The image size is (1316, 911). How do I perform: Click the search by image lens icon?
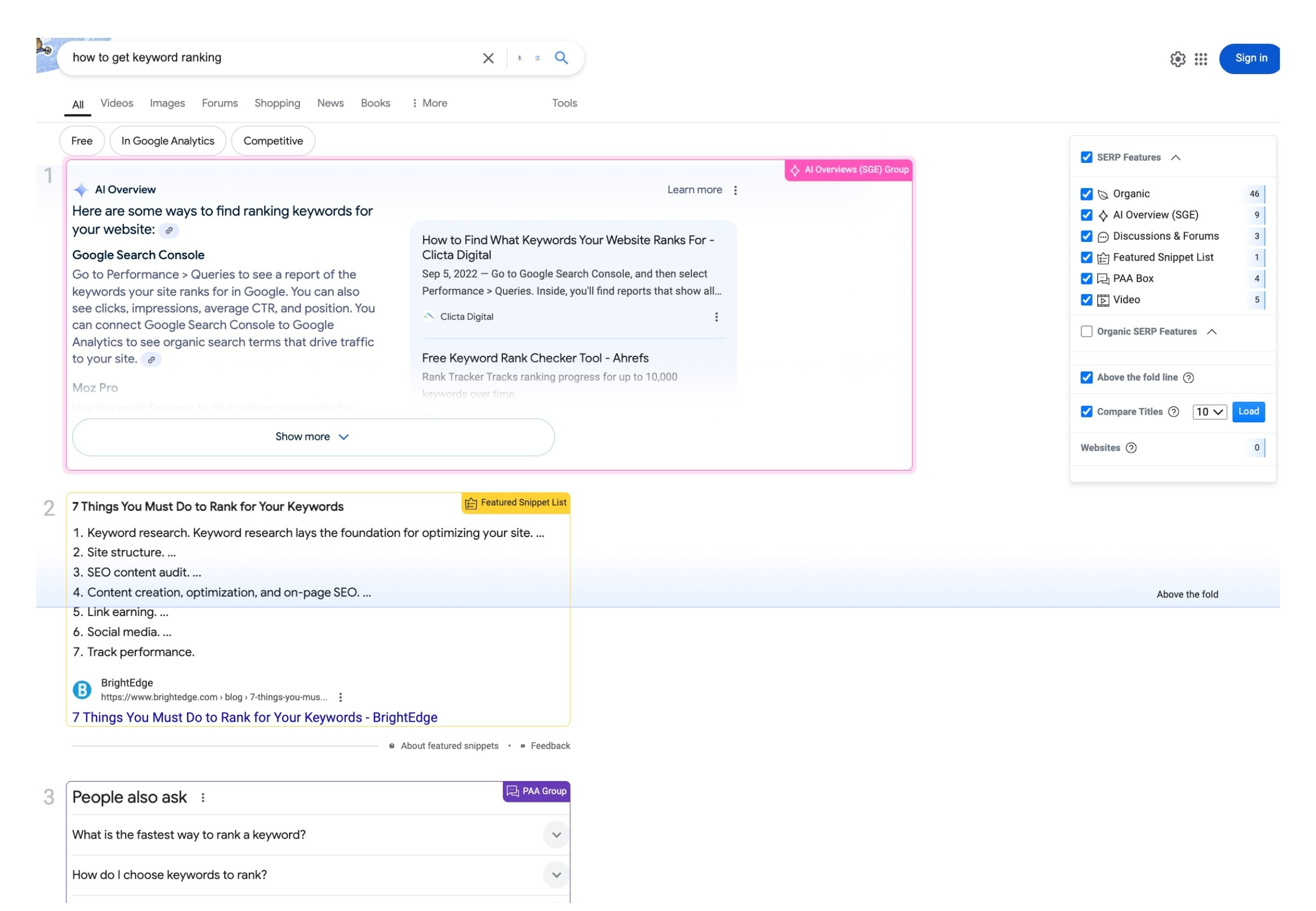pos(537,58)
